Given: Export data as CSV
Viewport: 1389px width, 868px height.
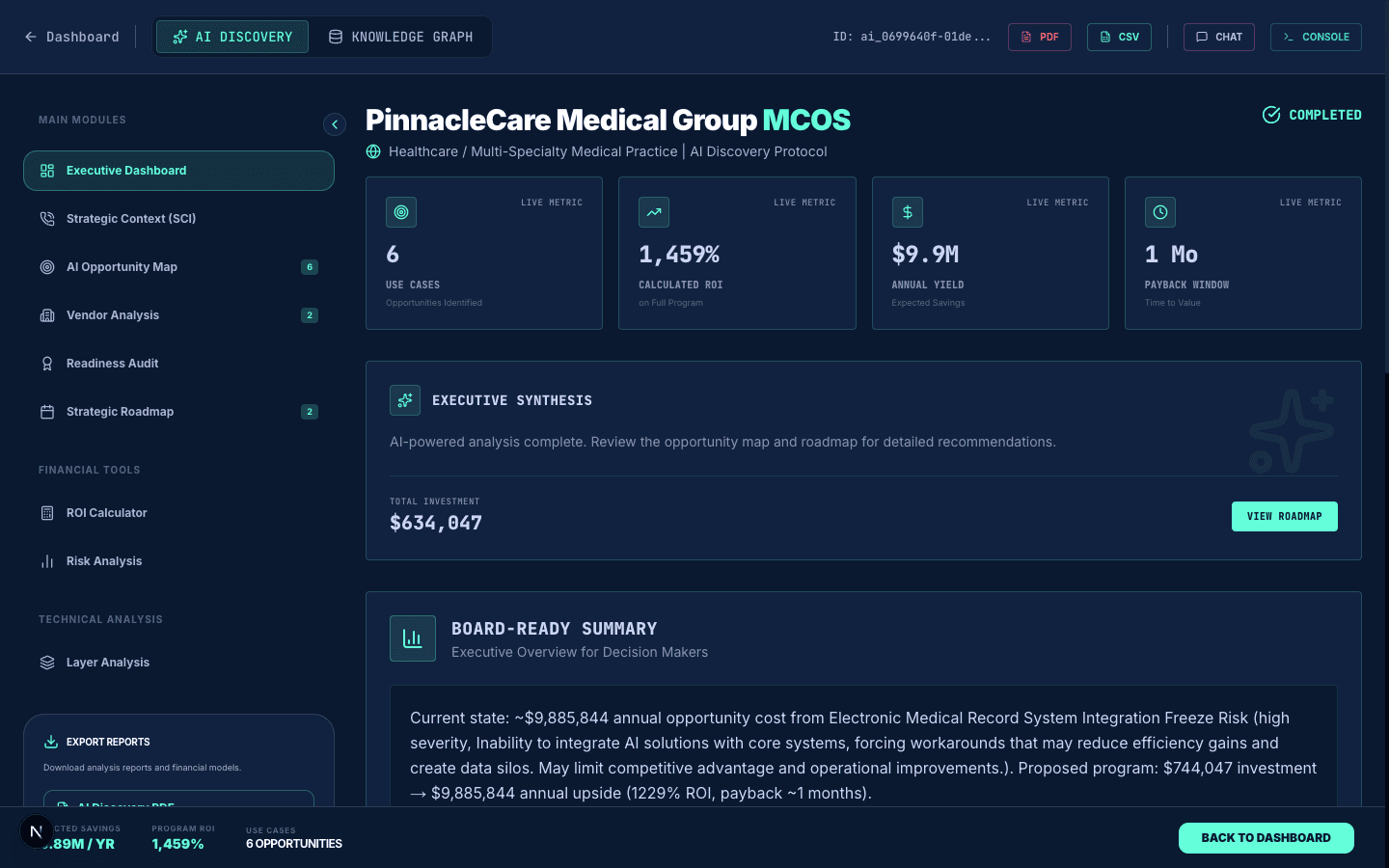Looking at the screenshot, I should 1119,37.
